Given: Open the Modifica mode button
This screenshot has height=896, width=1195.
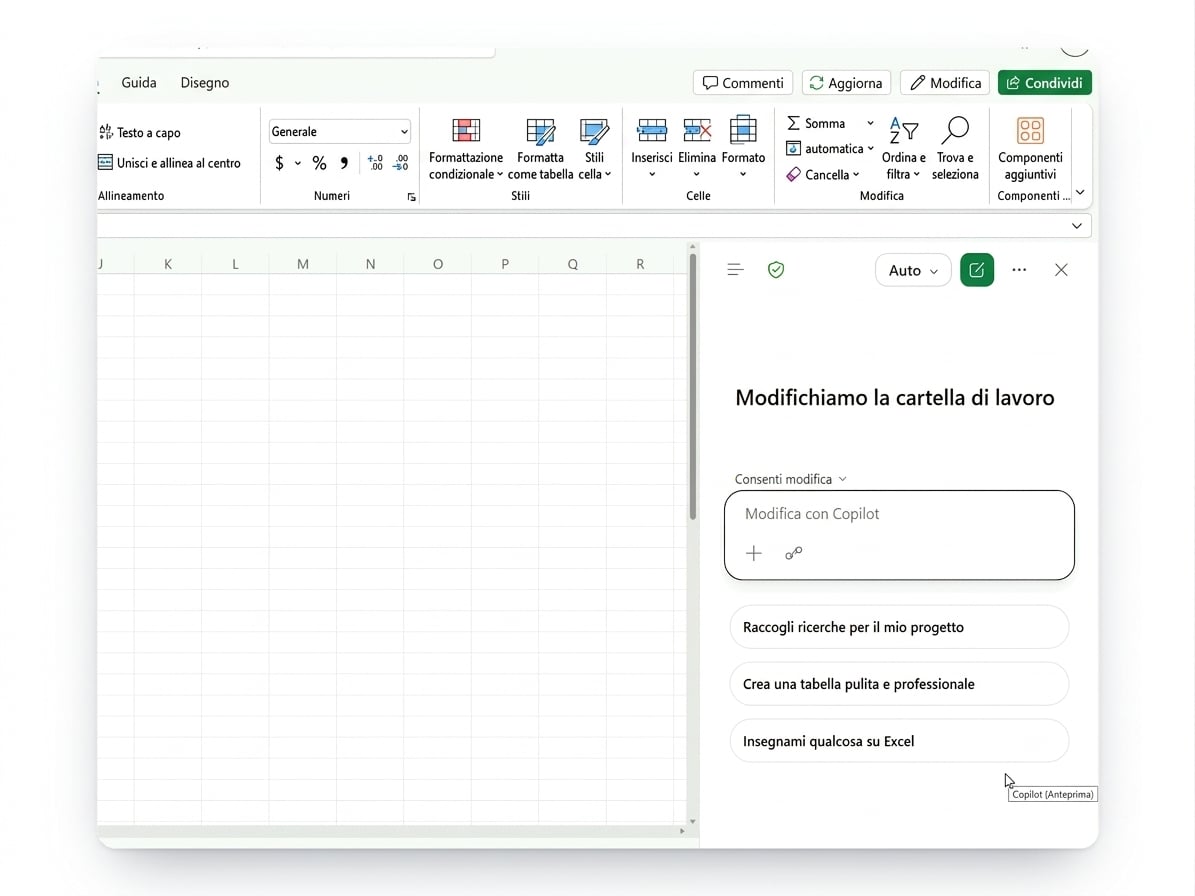Looking at the screenshot, I should tap(945, 82).
